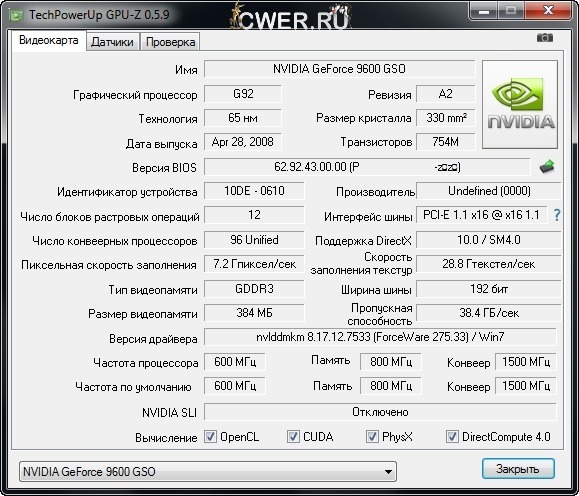579x496 pixels.
Task: Click the device ID 10DE - 0610
Action: (254, 191)
